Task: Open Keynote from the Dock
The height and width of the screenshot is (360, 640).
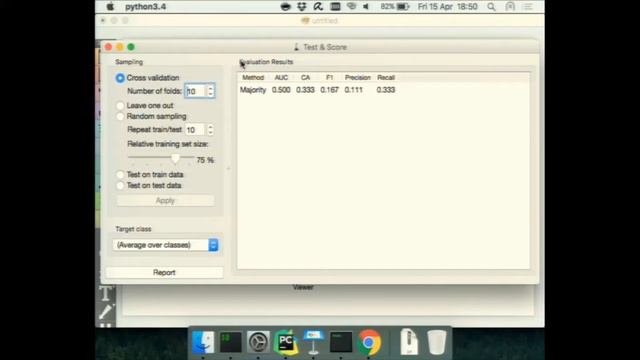Action: point(313,342)
